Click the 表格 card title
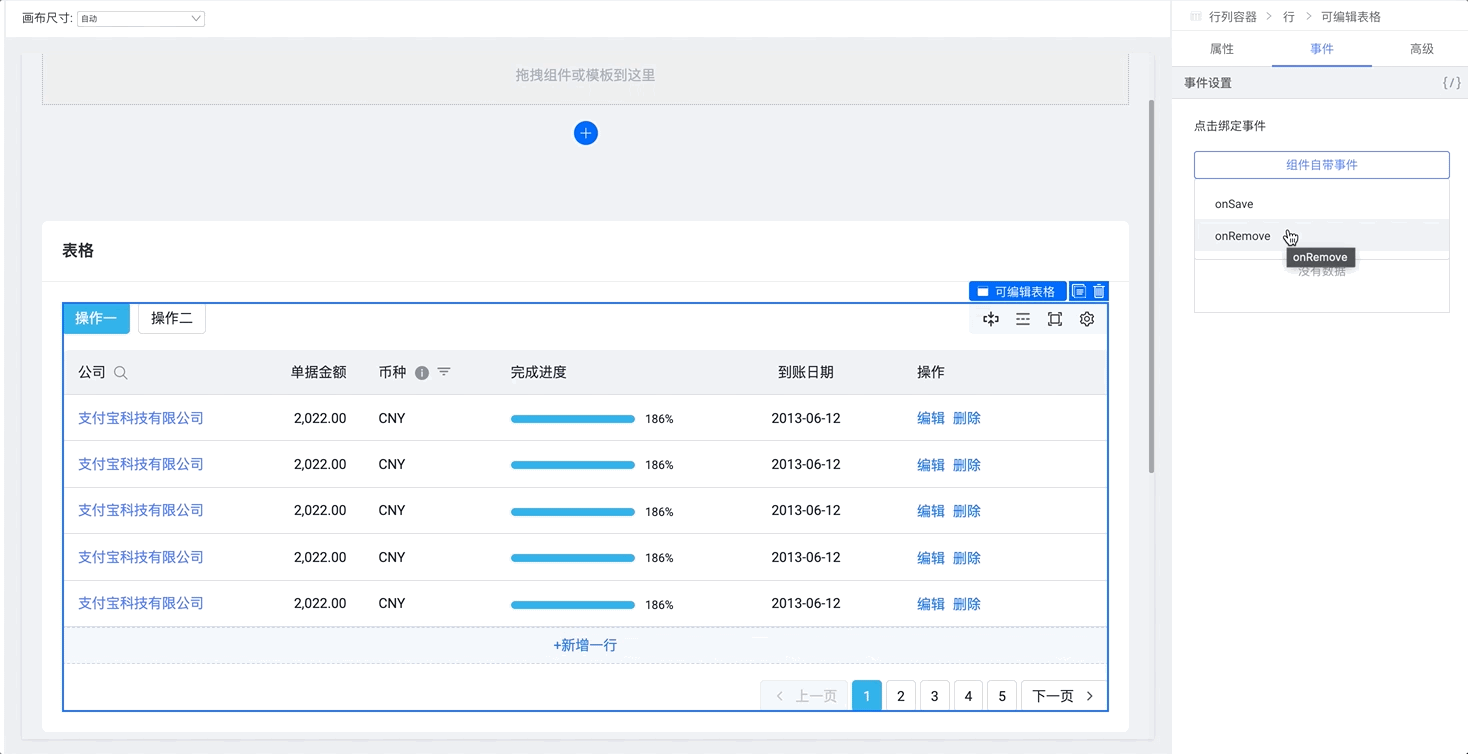Image resolution: width=1468 pixels, height=754 pixels. pyautogui.click(x=78, y=251)
